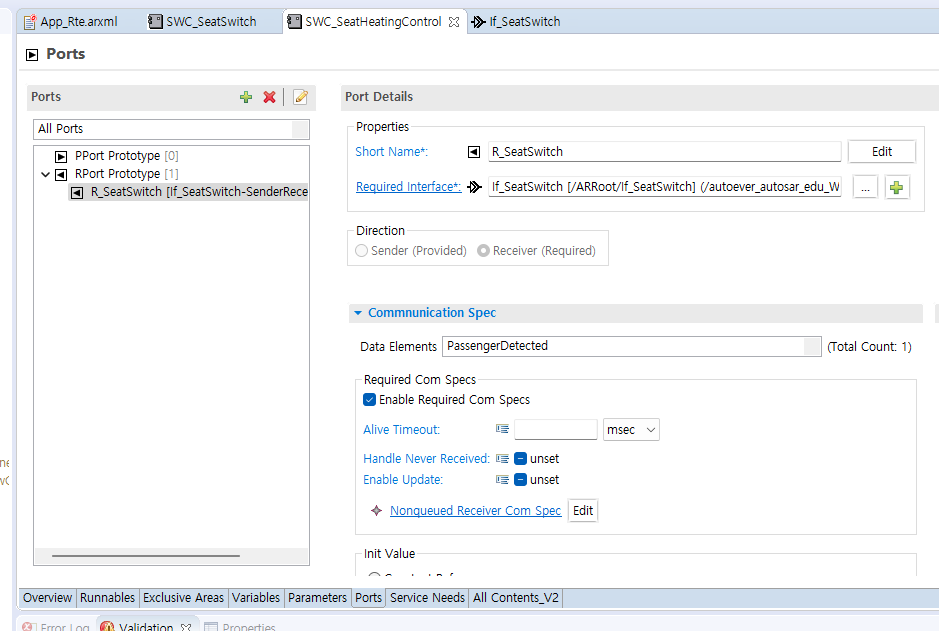Collapse the Communication Spec section
Image resolution: width=939 pixels, height=631 pixels.
[x=358, y=312]
